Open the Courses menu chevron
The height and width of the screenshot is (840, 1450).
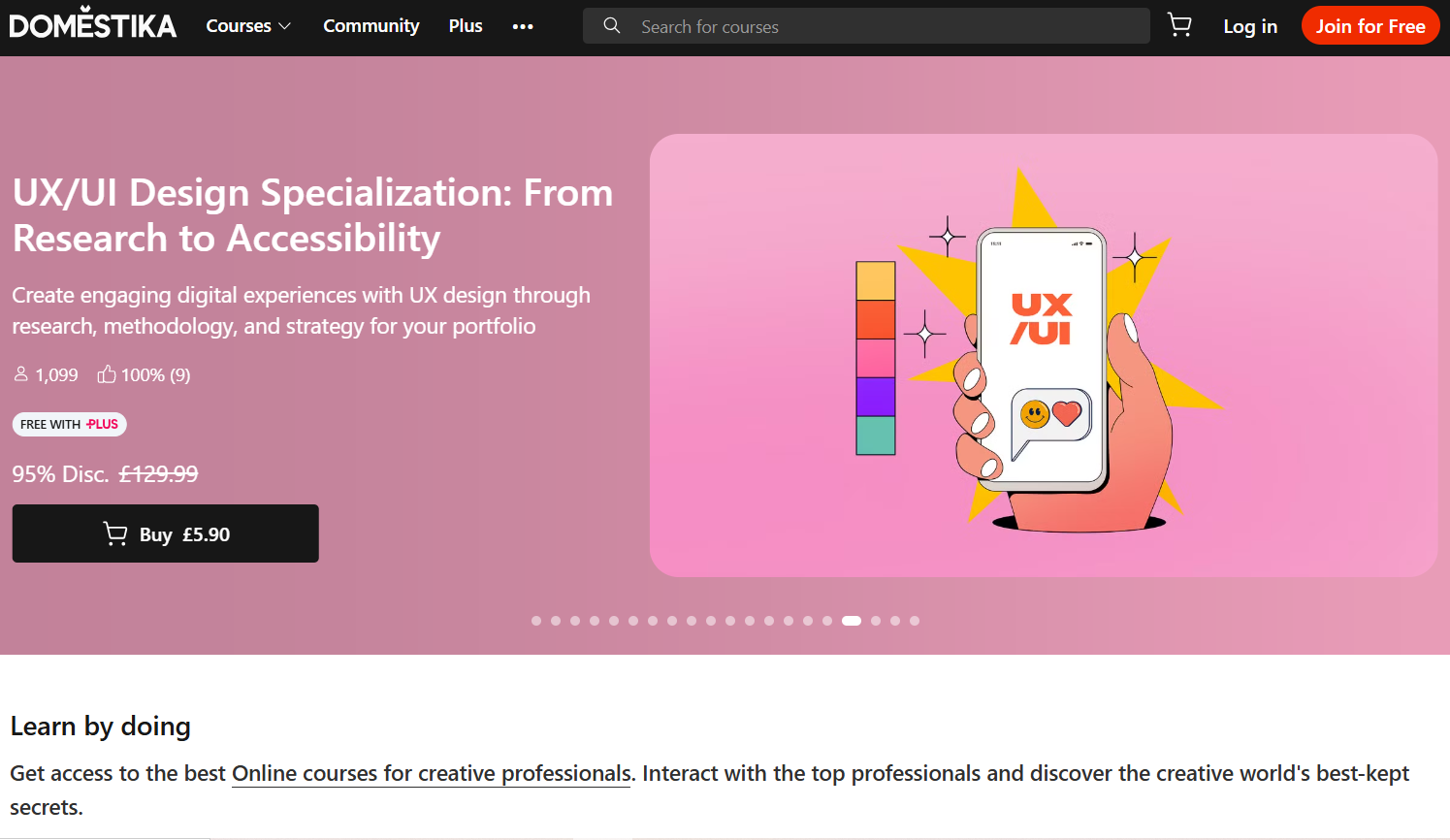click(x=284, y=27)
